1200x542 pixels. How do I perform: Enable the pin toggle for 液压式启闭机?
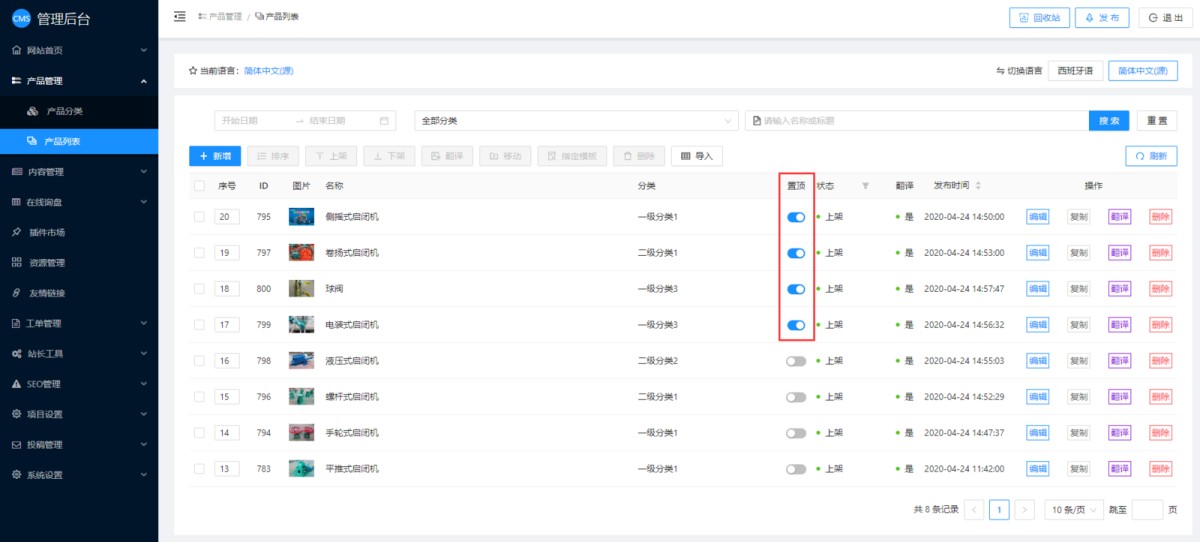[796, 361]
